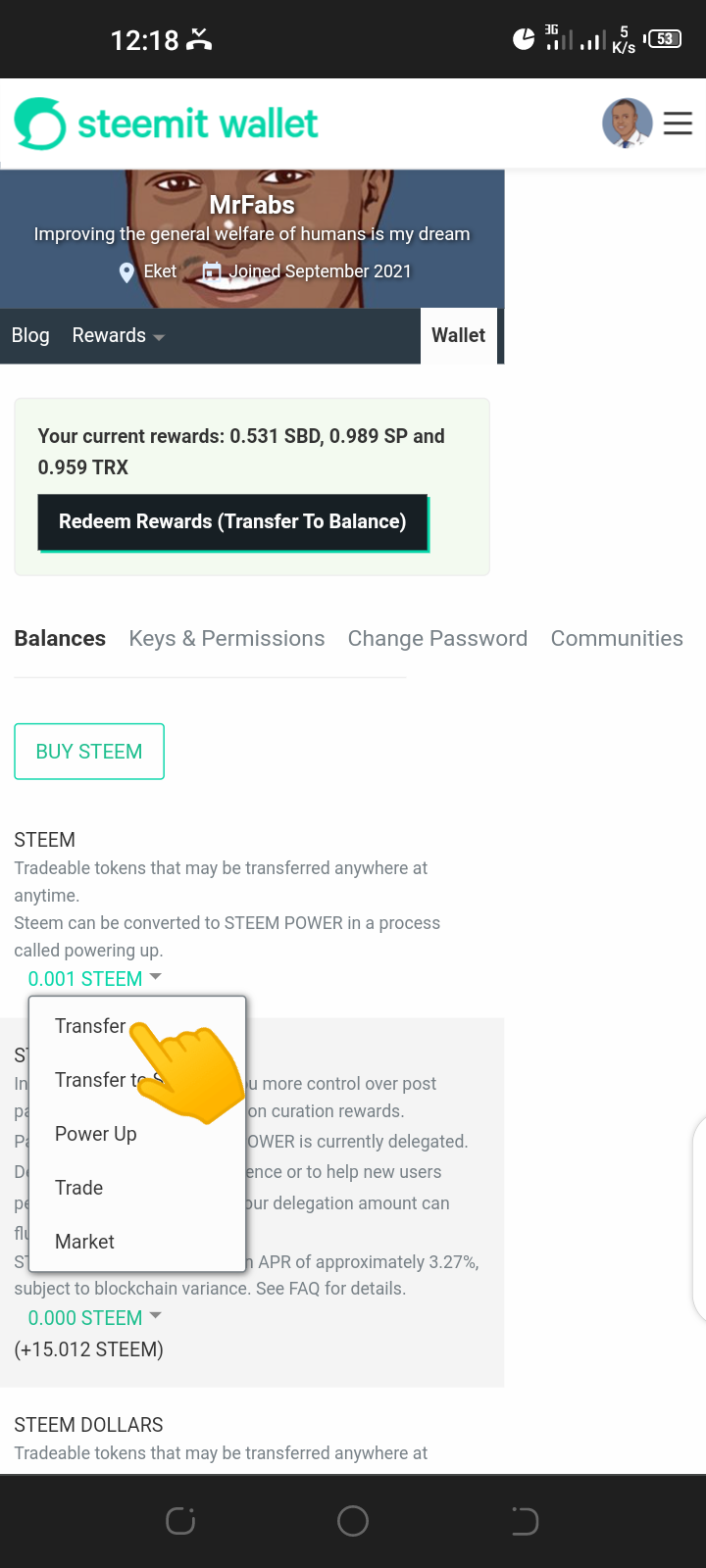Open the hamburger menu
706x1568 pixels.
click(x=678, y=123)
